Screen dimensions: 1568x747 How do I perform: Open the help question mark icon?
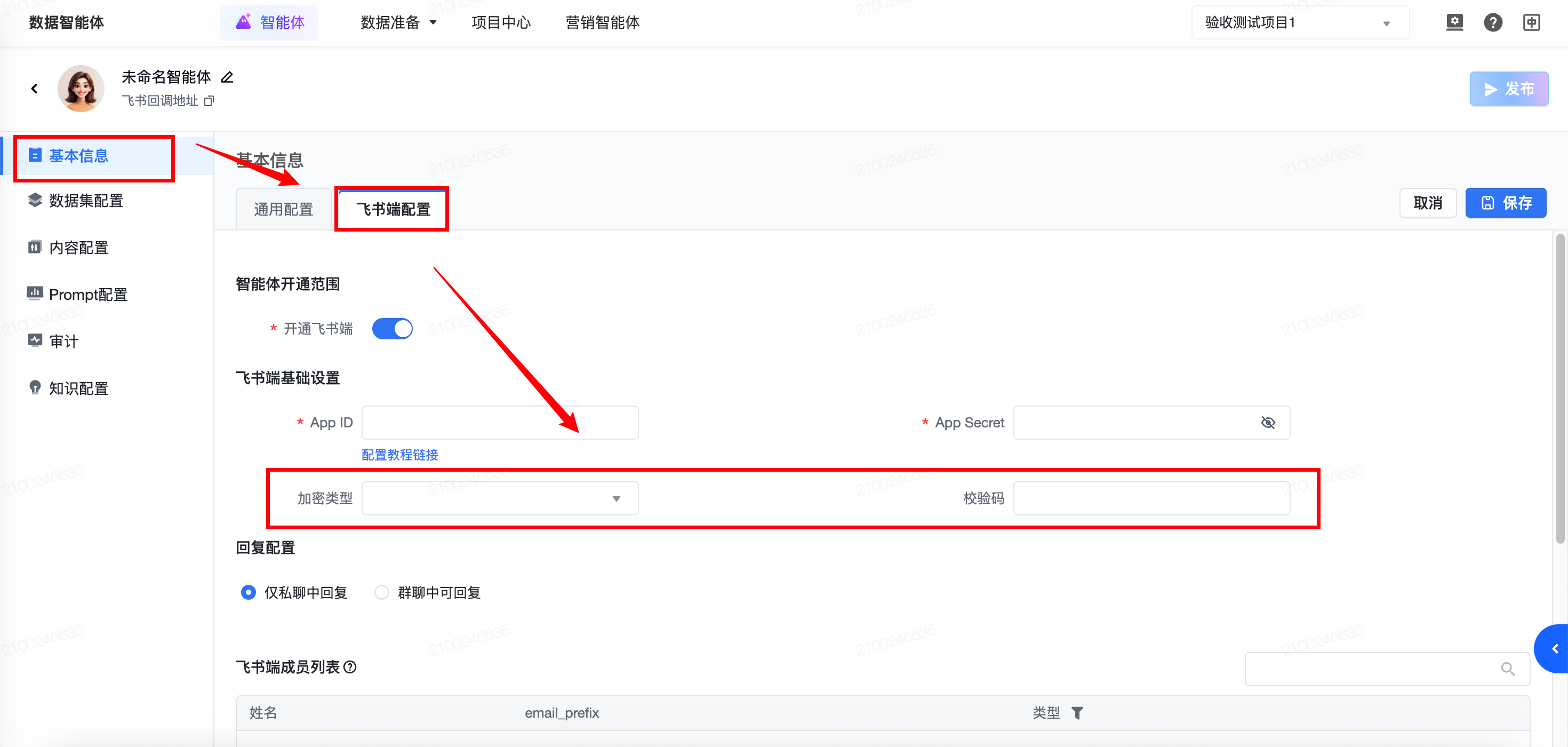[1492, 22]
